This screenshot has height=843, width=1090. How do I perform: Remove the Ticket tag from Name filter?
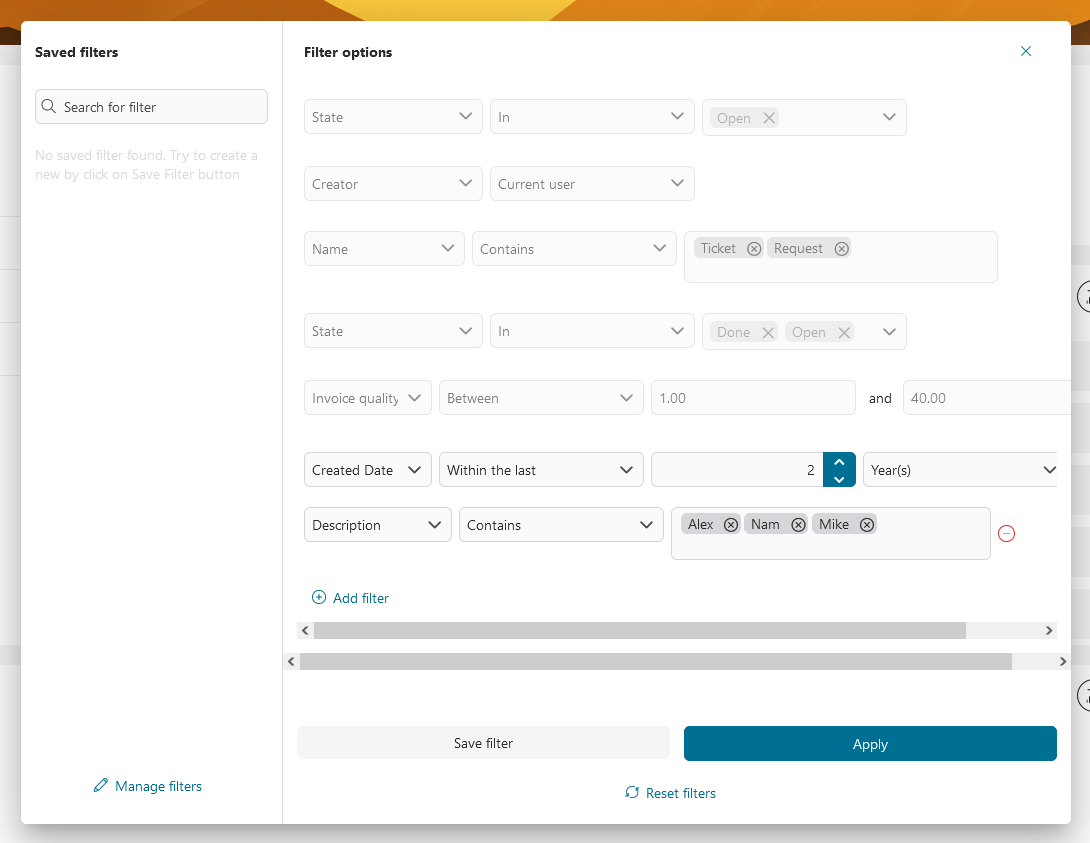click(753, 248)
